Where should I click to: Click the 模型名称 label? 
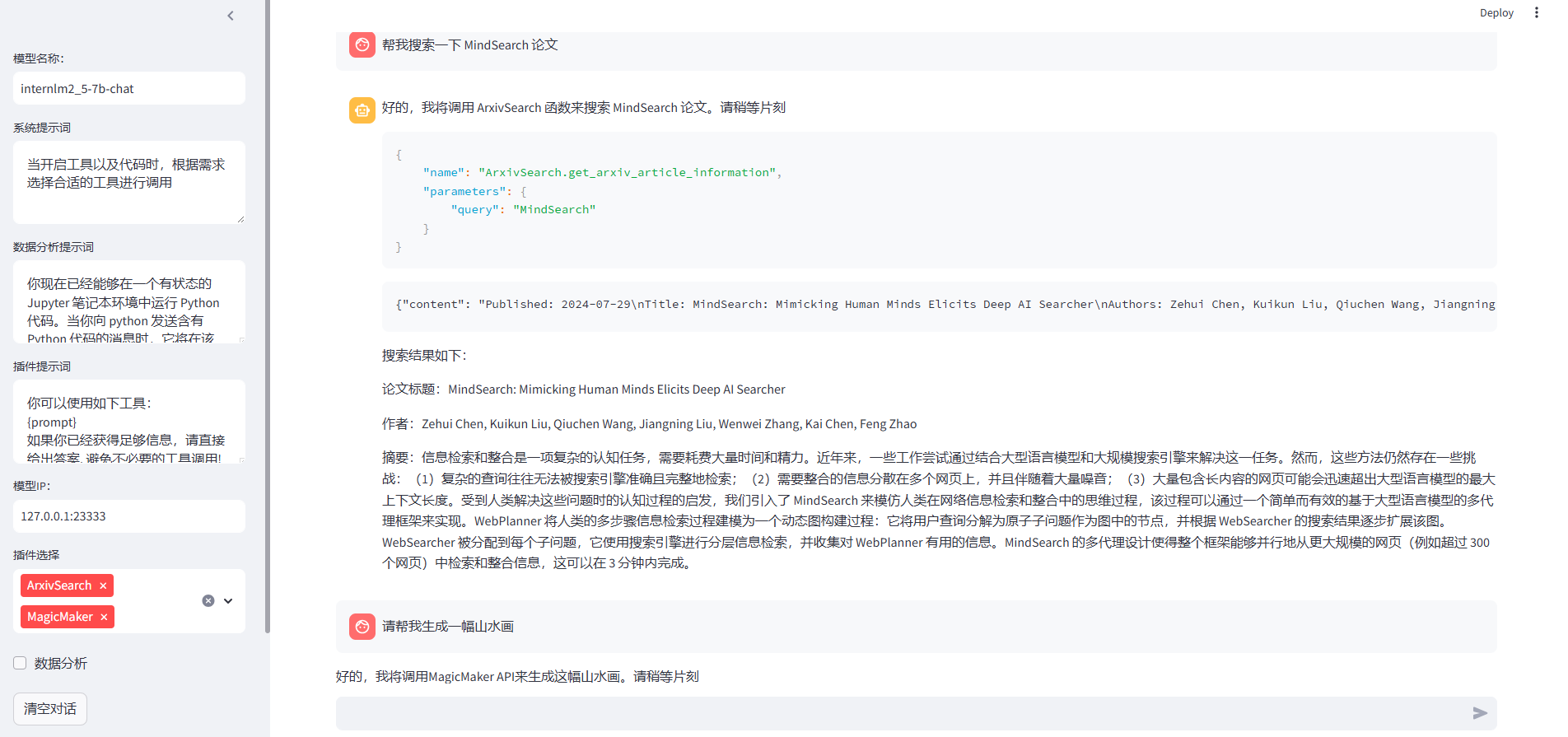click(x=39, y=58)
